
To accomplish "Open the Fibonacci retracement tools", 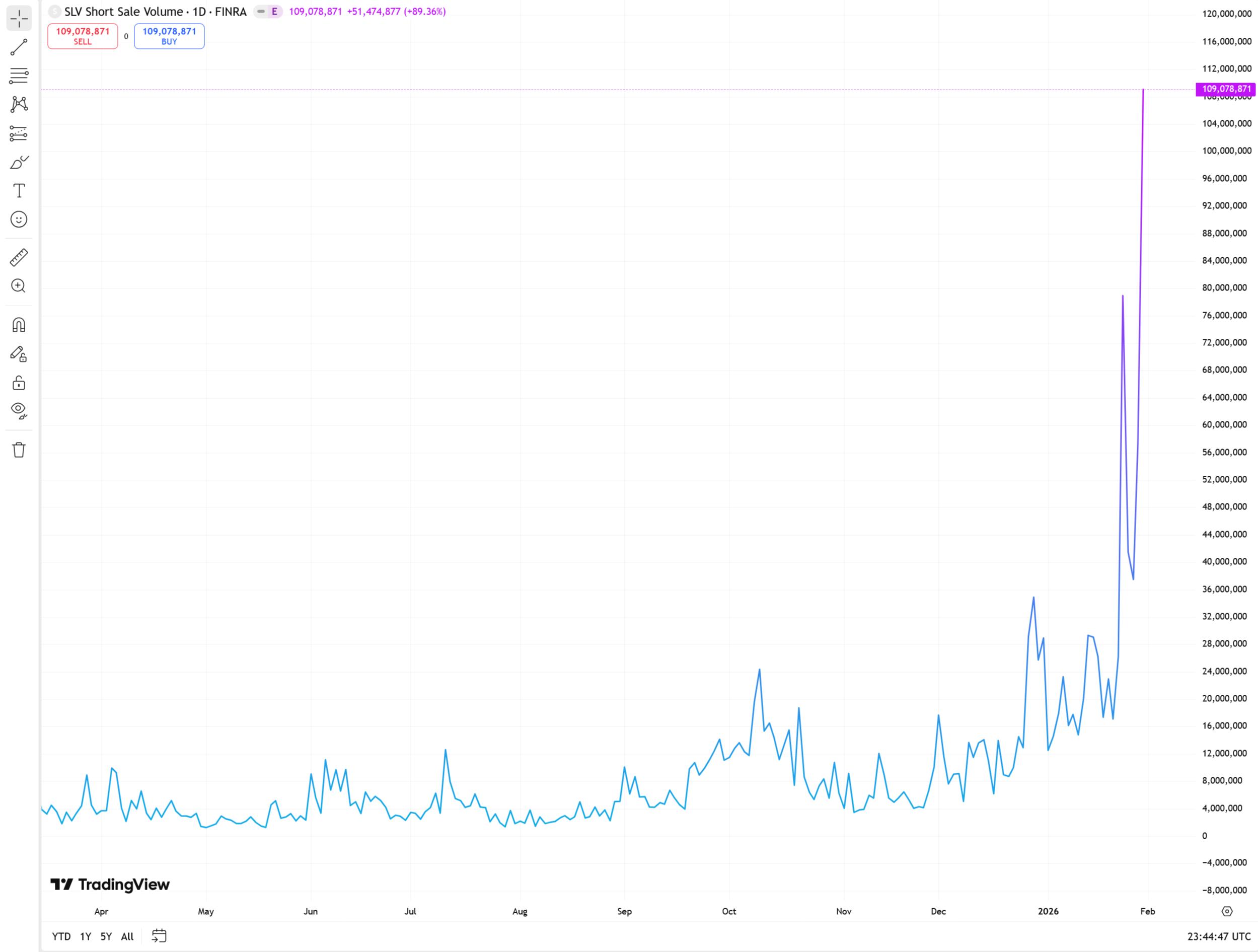I will coord(19,76).
